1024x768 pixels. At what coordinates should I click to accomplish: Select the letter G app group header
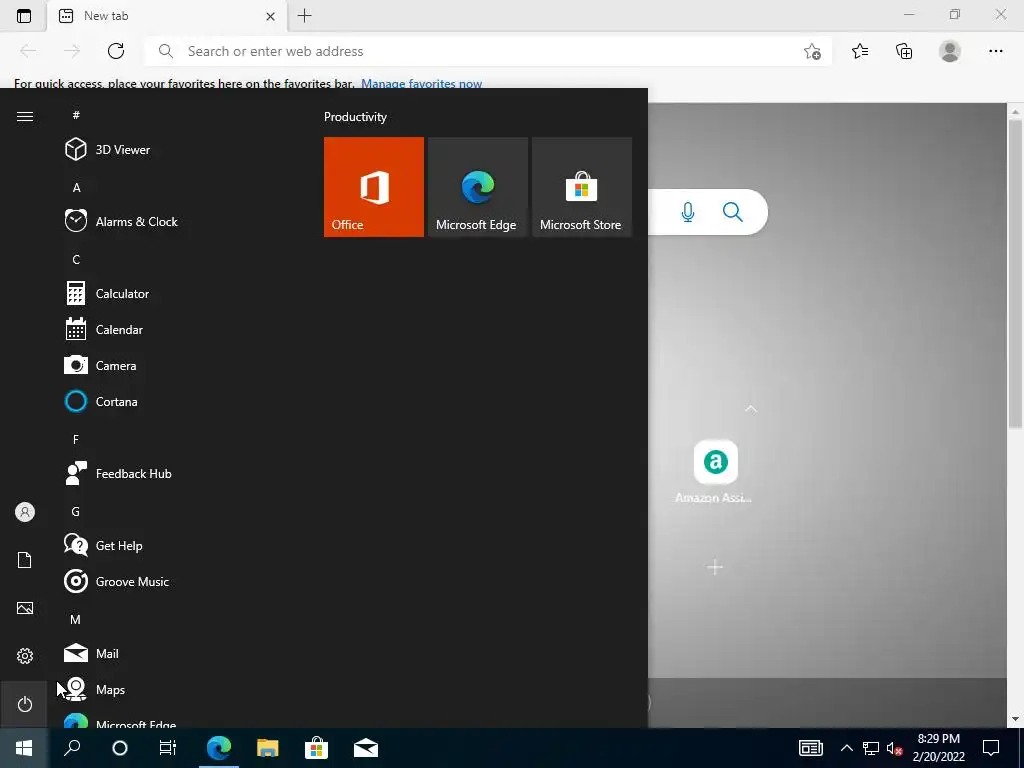tap(75, 511)
